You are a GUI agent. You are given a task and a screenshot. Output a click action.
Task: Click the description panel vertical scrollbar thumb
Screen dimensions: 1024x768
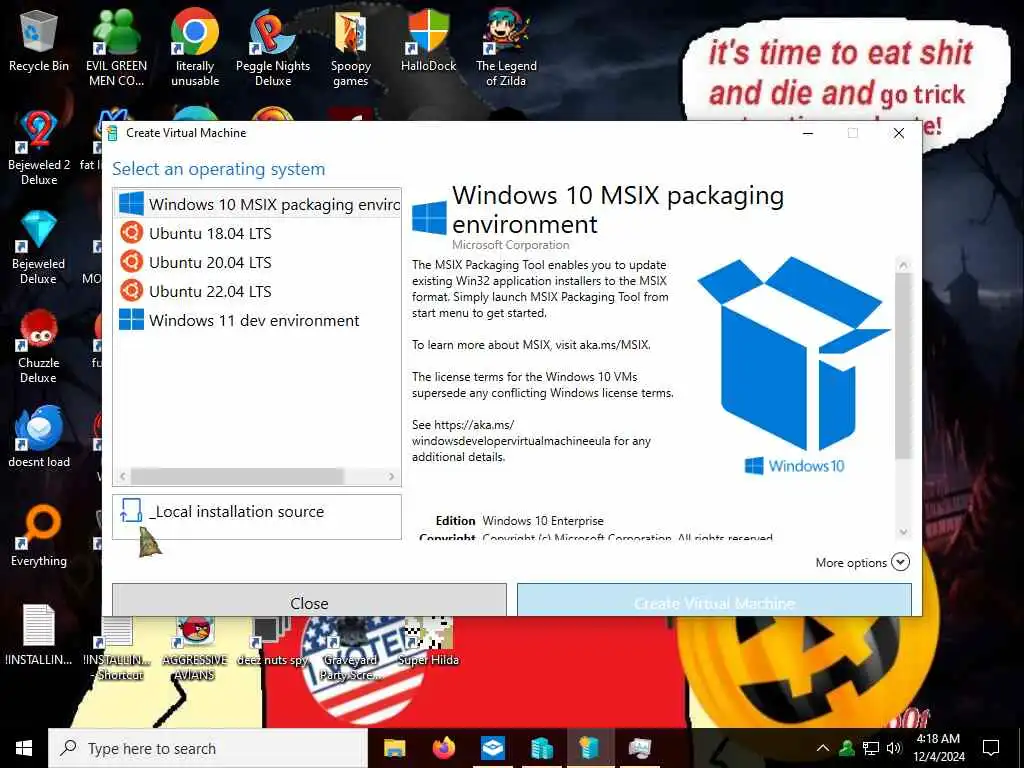point(903,366)
